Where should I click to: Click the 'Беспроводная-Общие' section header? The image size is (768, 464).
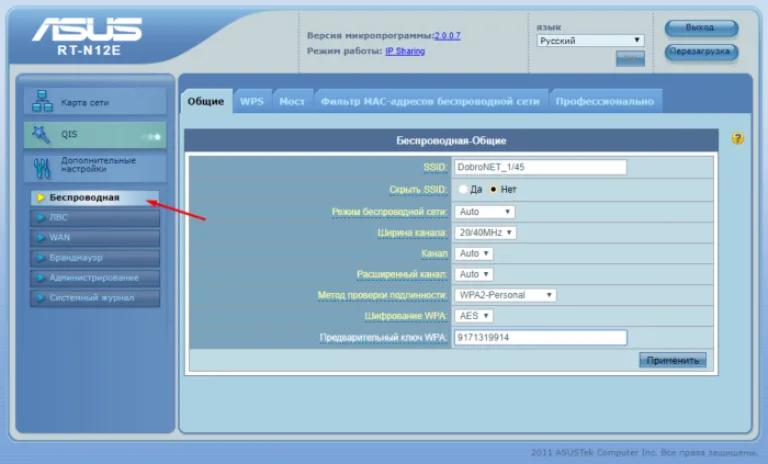[451, 141]
